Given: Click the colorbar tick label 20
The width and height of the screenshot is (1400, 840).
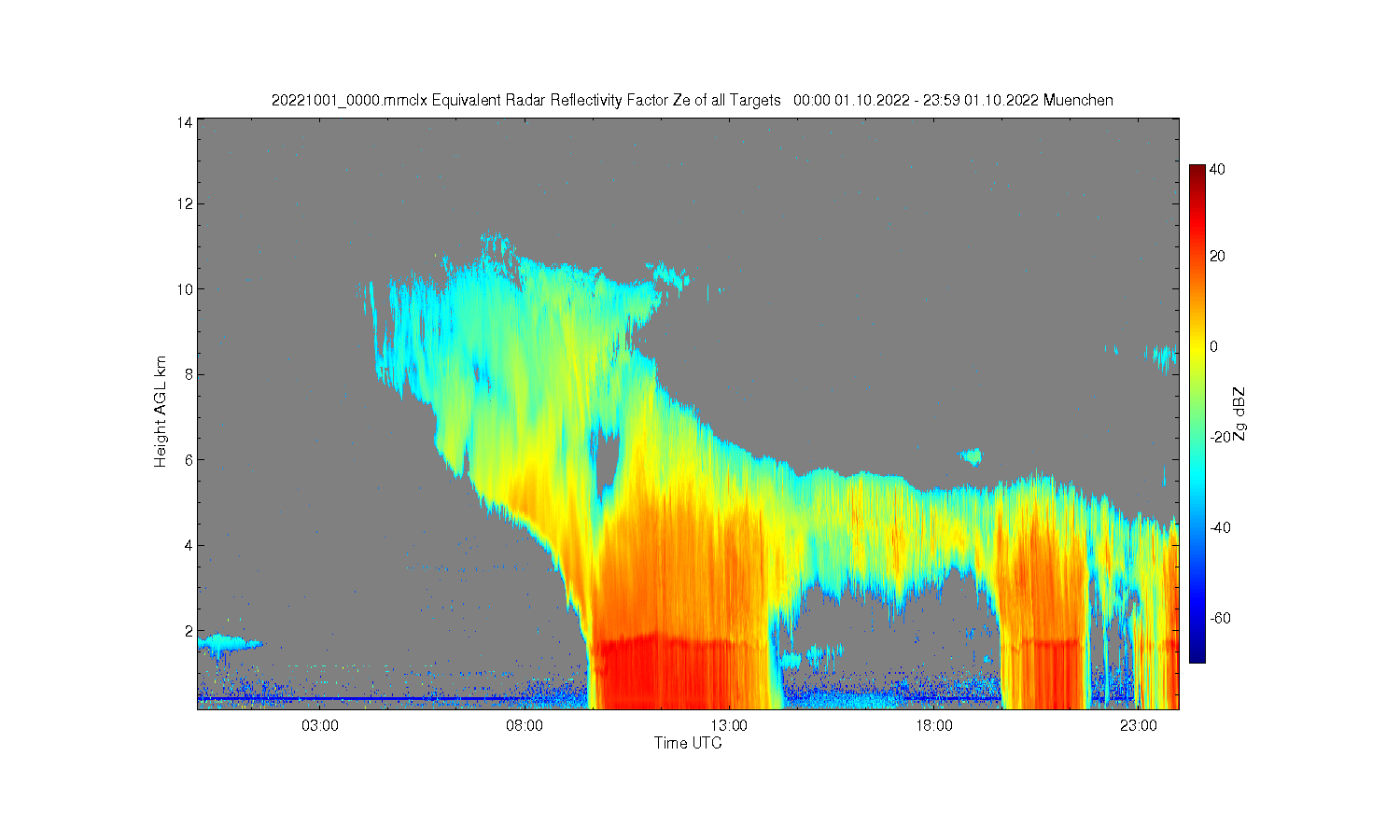Looking at the screenshot, I should click(1217, 256).
